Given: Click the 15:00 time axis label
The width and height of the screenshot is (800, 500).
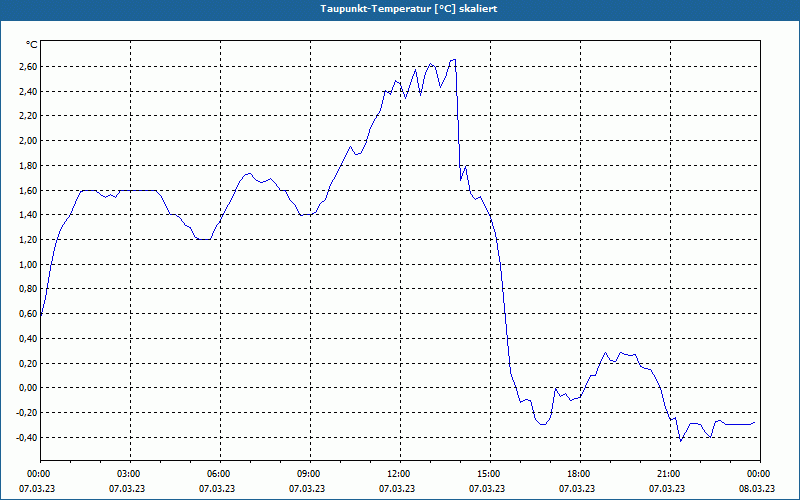Looking at the screenshot, I should tap(490, 474).
